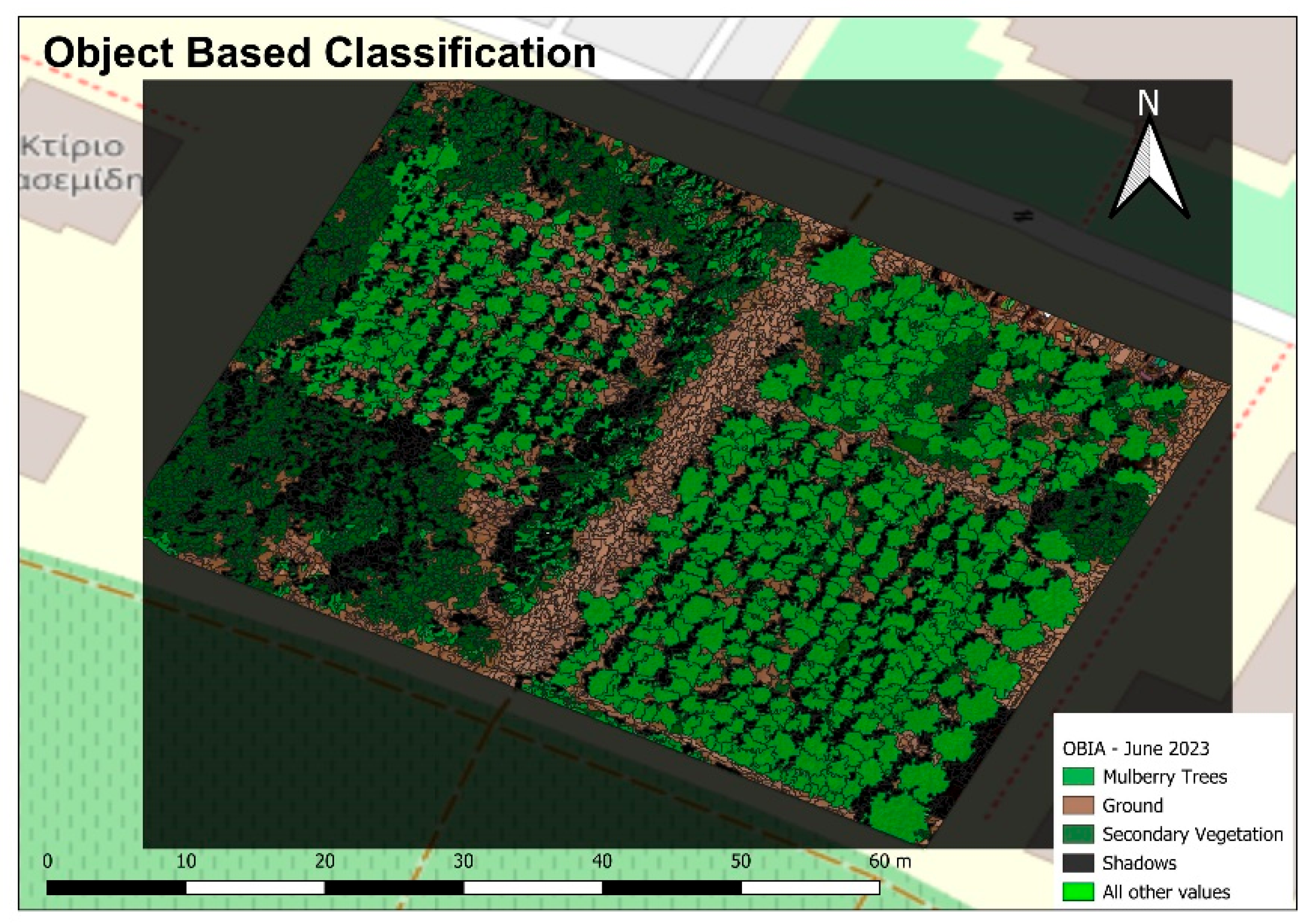1311x924 pixels.
Task: Click the white scale segment between 10 and 20
Action: [255, 887]
